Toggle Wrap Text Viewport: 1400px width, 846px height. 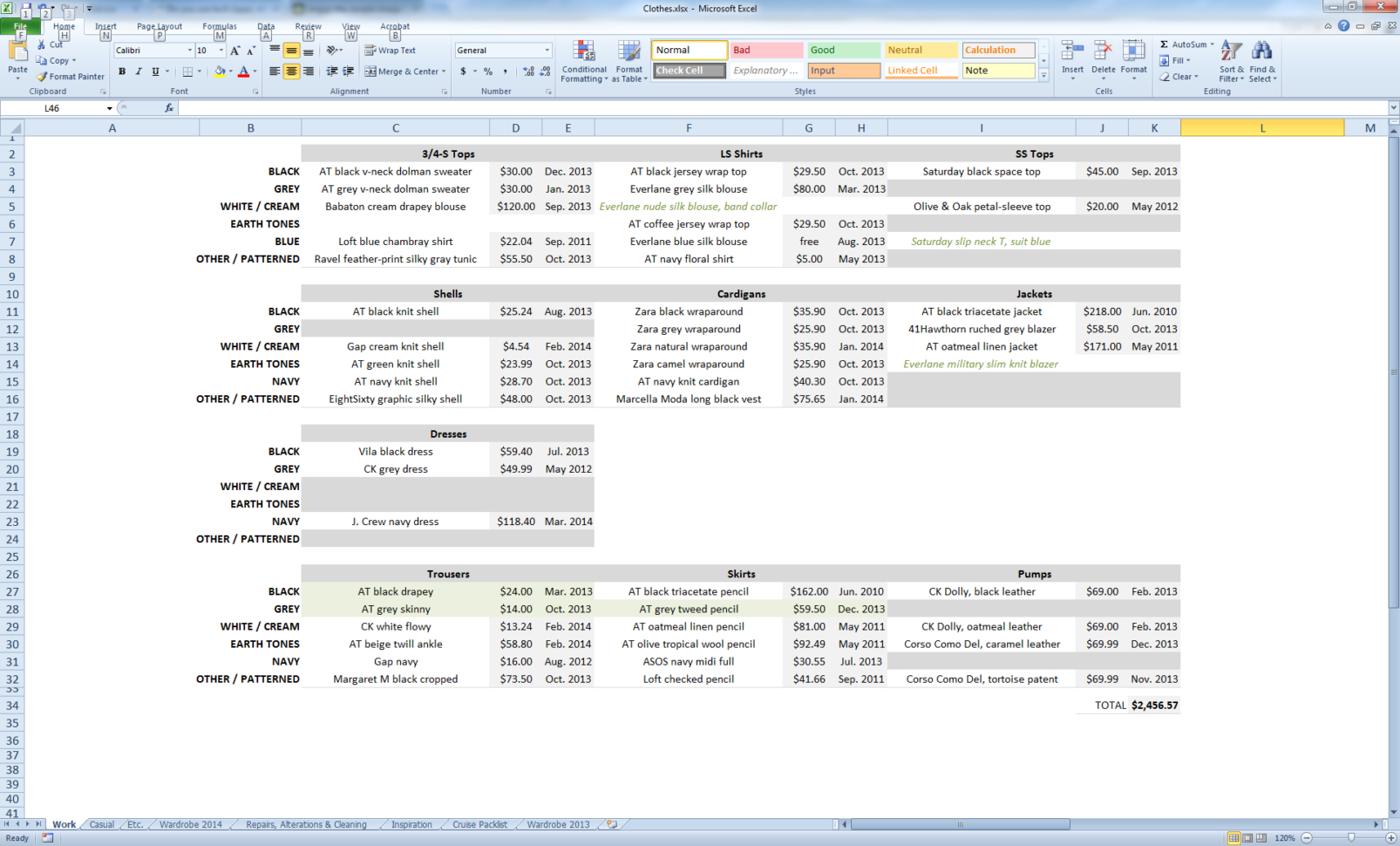click(390, 51)
